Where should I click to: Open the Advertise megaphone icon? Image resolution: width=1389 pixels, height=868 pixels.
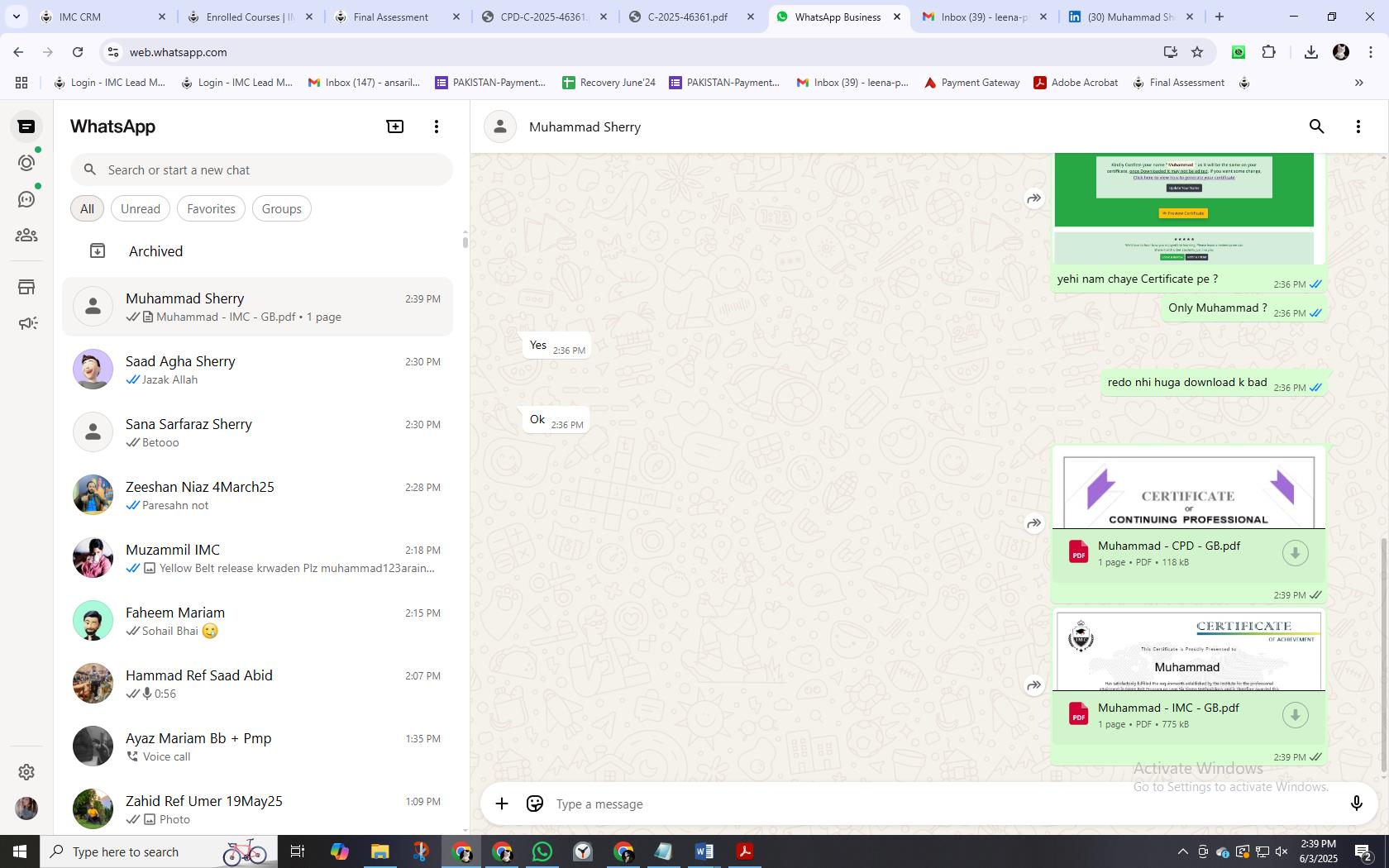click(x=26, y=323)
